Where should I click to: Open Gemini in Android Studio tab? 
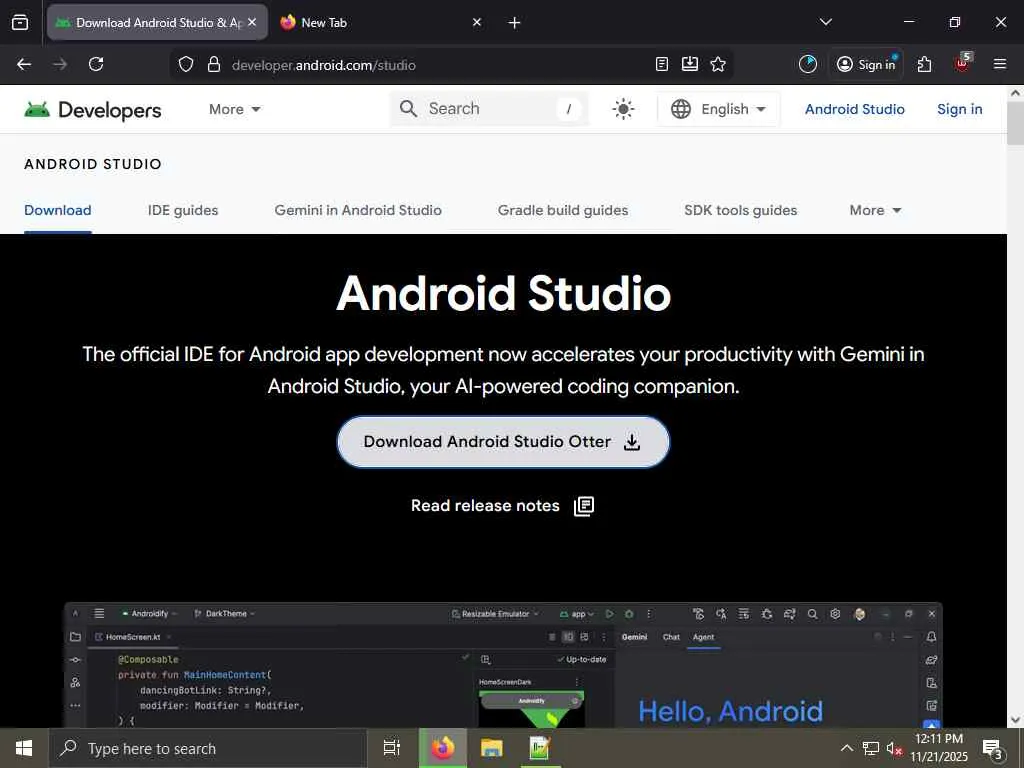point(358,210)
